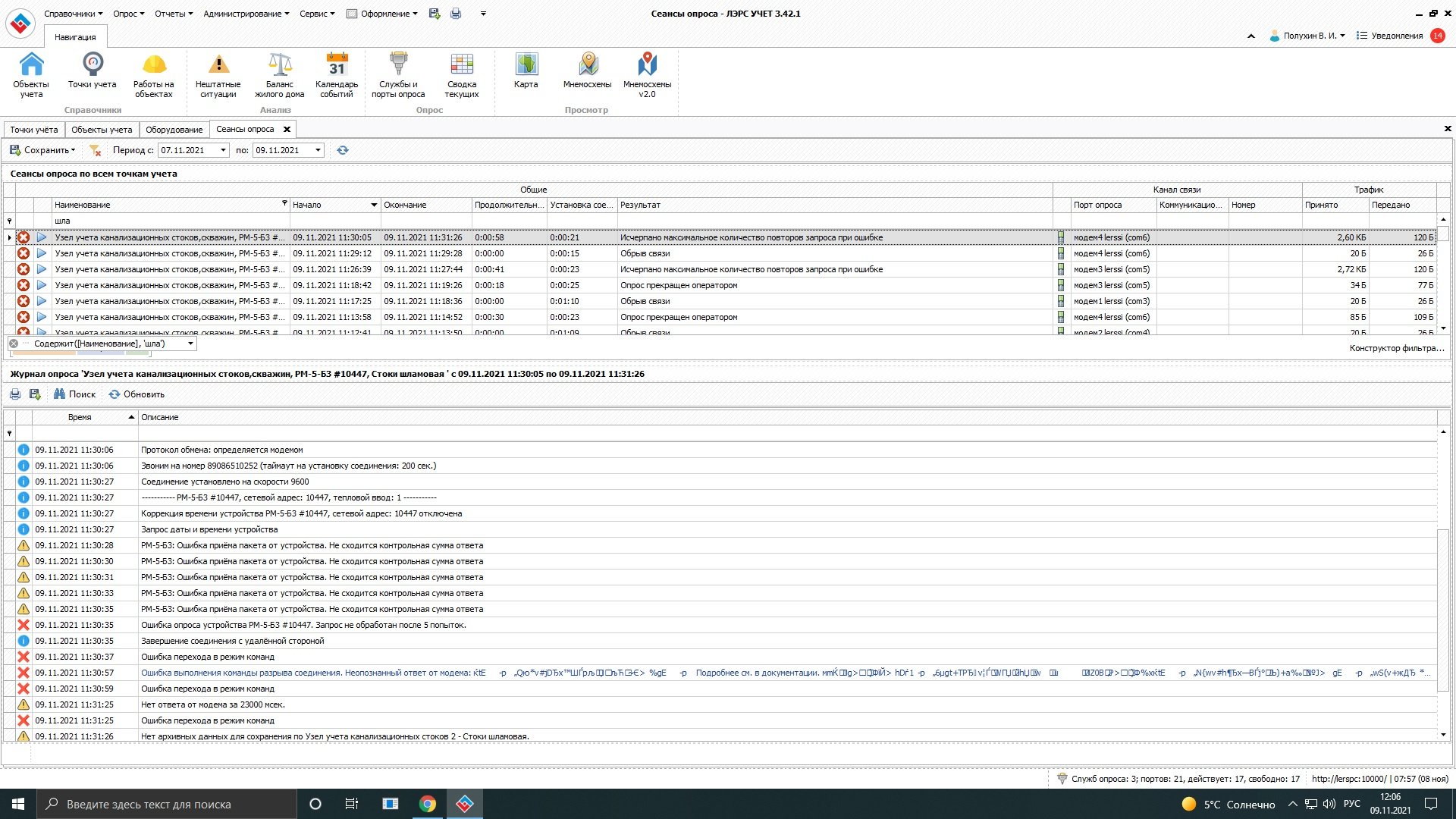Expand the Сохранить dropdown button
Image resolution: width=1456 pixels, height=819 pixels.
click(x=42, y=150)
